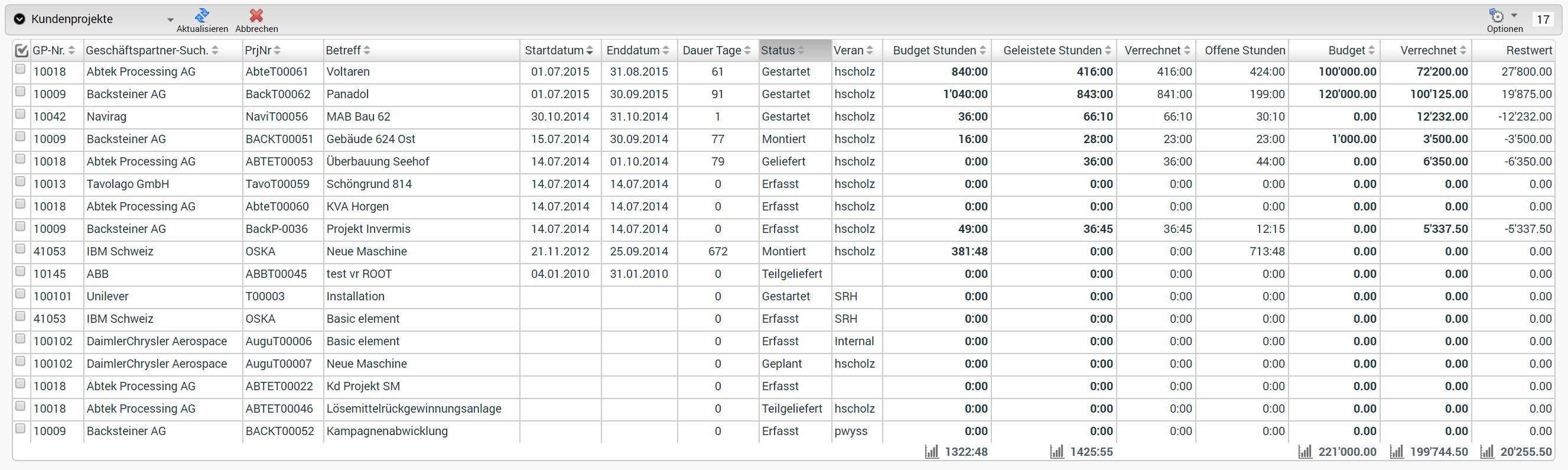Image resolution: width=1568 pixels, height=470 pixels.
Task: Check the row for project Panadol
Action: [20, 92]
